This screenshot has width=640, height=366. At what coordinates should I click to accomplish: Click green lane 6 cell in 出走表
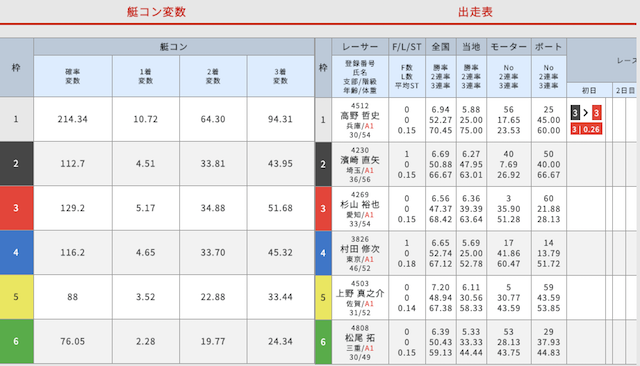[323, 342]
